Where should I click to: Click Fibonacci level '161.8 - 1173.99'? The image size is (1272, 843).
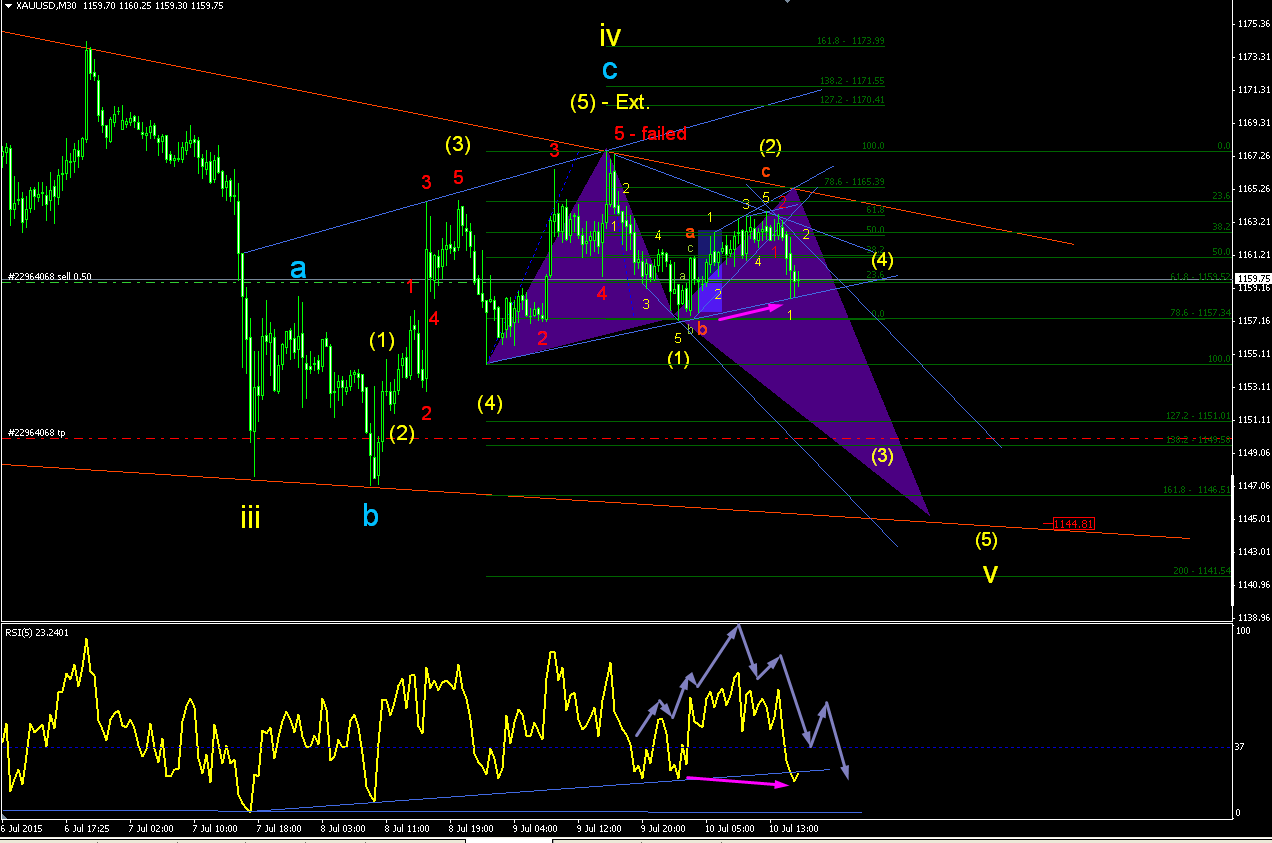850,41
